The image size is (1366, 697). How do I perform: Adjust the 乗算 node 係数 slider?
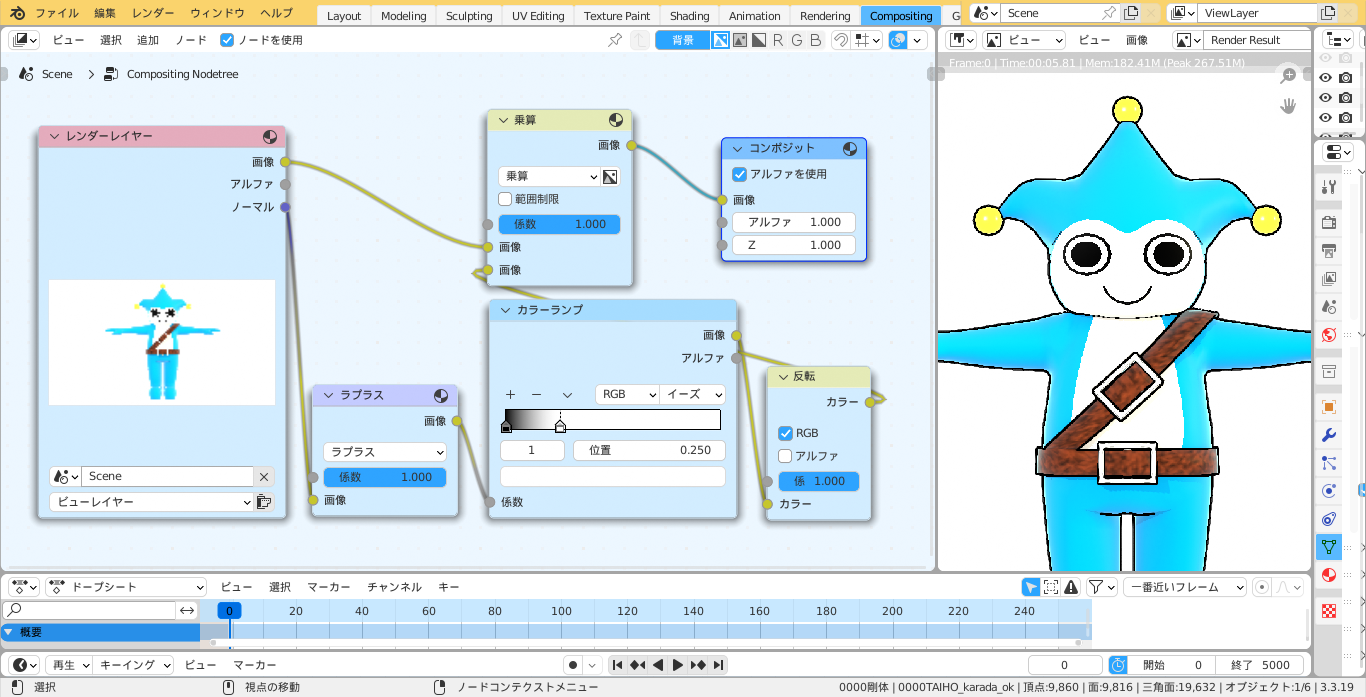click(x=559, y=224)
